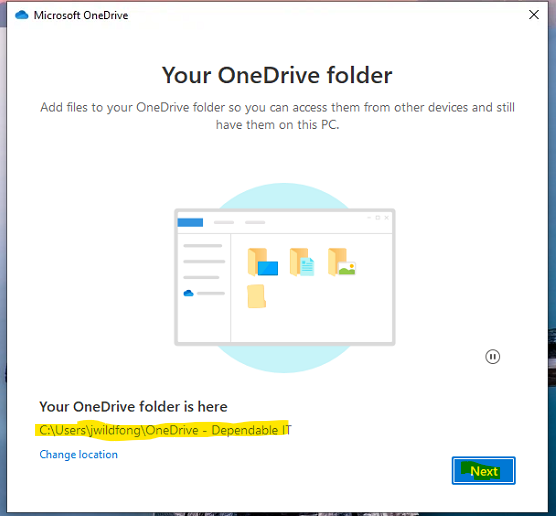The image size is (556, 516).
Task: Open the Change location link
Action: [x=78, y=454]
